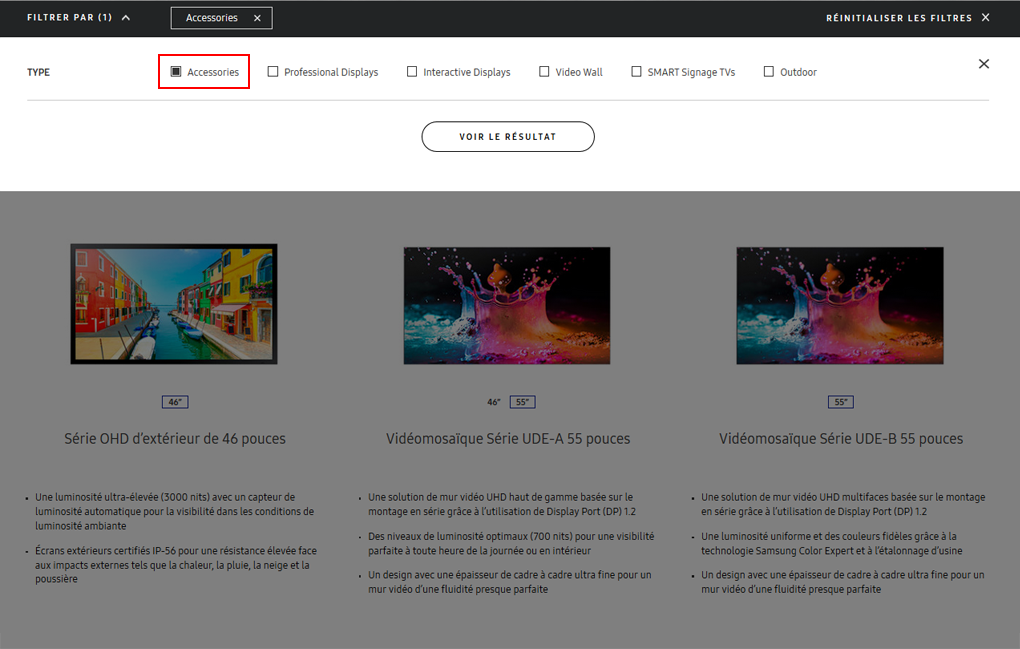Viewport: 1020px width, 649px height.
Task: Open Vidéomosaïque Série UDE-B 55 pouces title
Action: [841, 439]
